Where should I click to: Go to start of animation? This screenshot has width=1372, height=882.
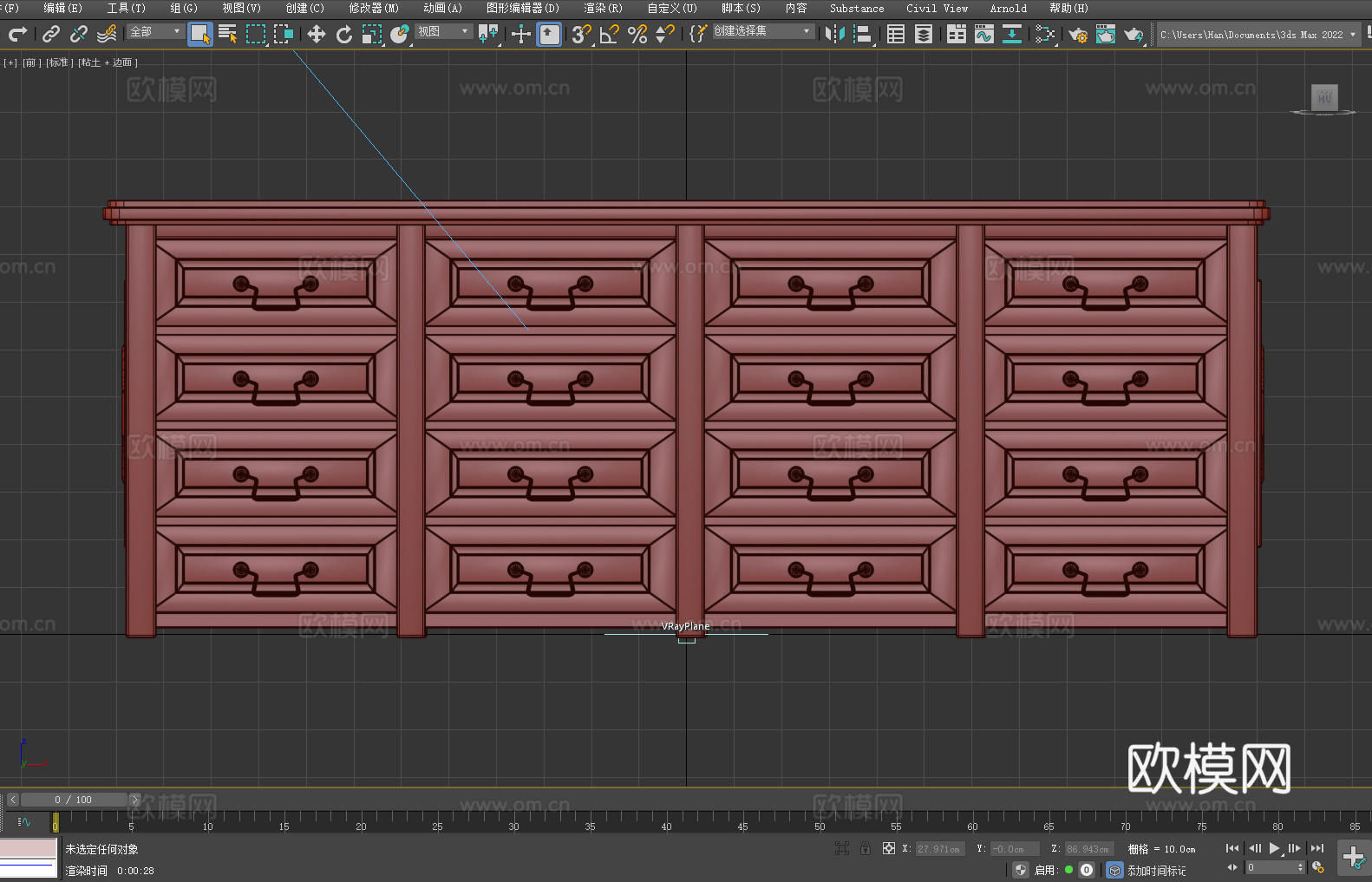click(x=1232, y=848)
